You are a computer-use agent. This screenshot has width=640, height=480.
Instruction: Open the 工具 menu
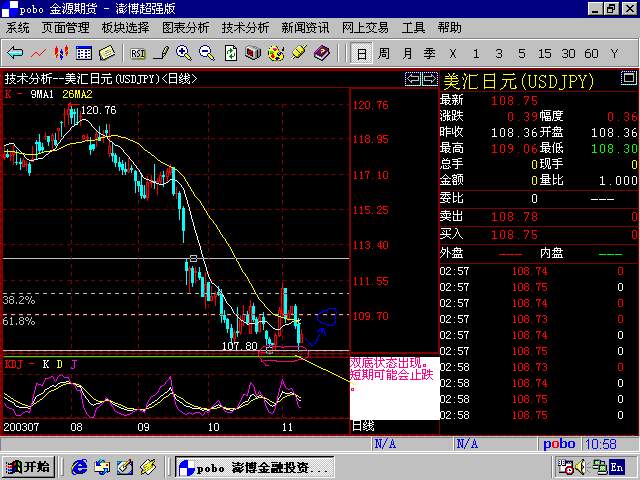[413, 28]
